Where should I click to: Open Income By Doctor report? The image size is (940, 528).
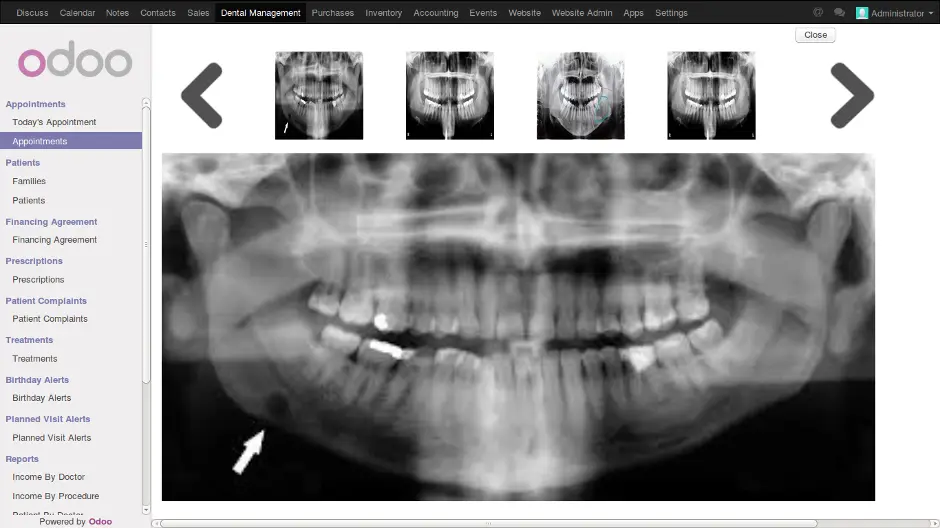coord(49,477)
